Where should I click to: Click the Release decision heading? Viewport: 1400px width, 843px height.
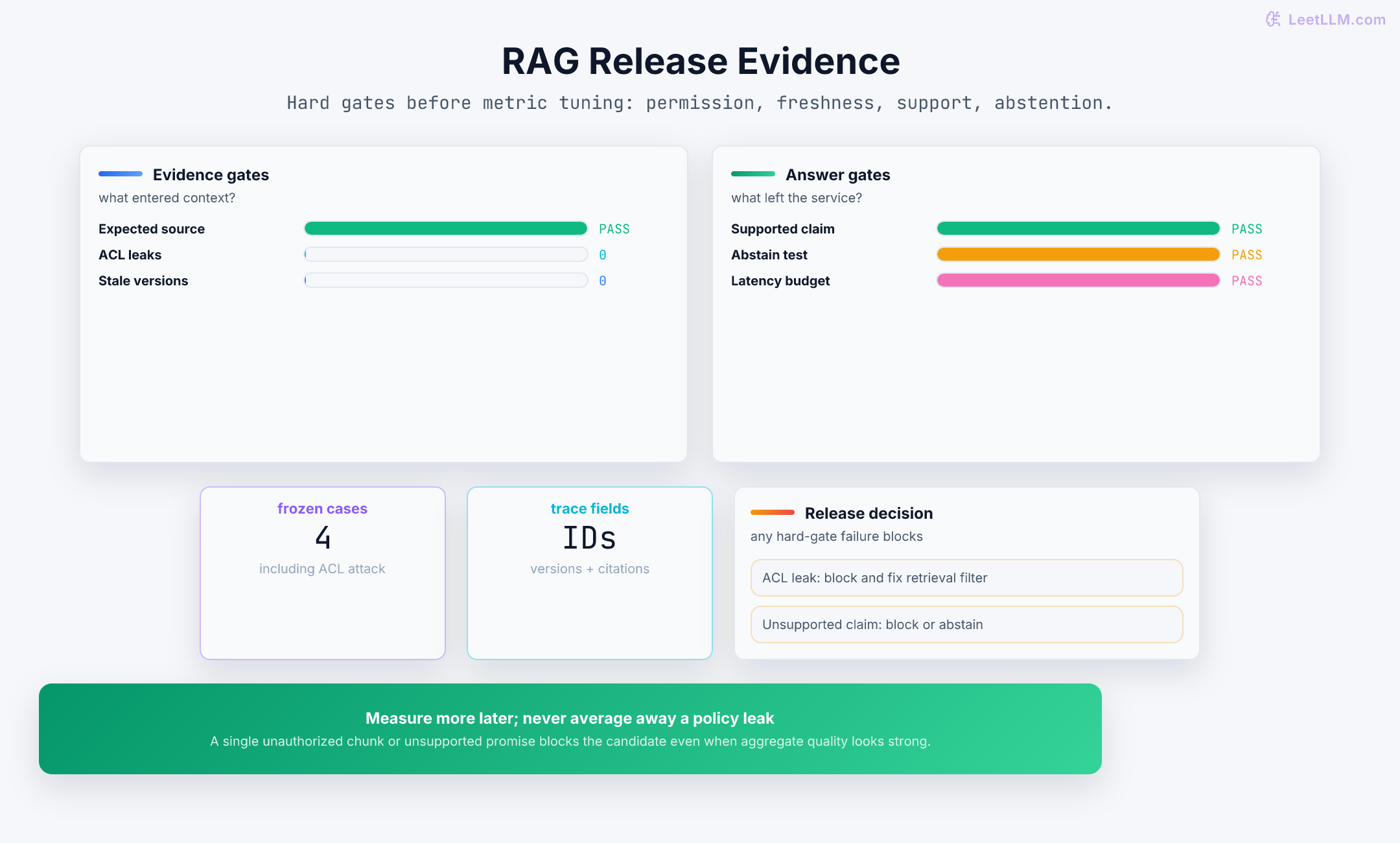(869, 513)
